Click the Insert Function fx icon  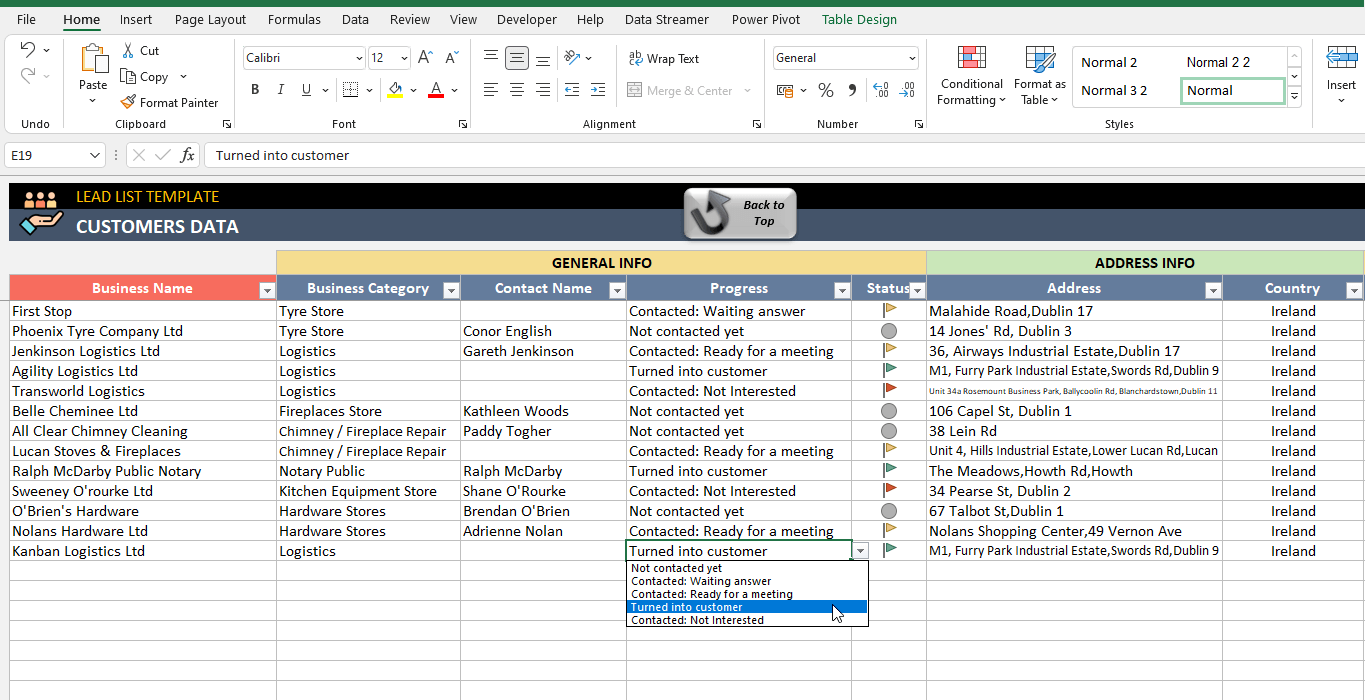187,155
